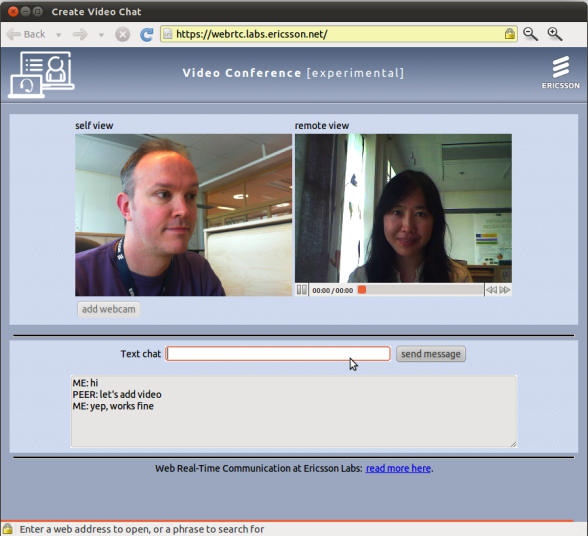Open the read more here link
Image resolution: width=588 pixels, height=536 pixels.
pyautogui.click(x=398, y=468)
